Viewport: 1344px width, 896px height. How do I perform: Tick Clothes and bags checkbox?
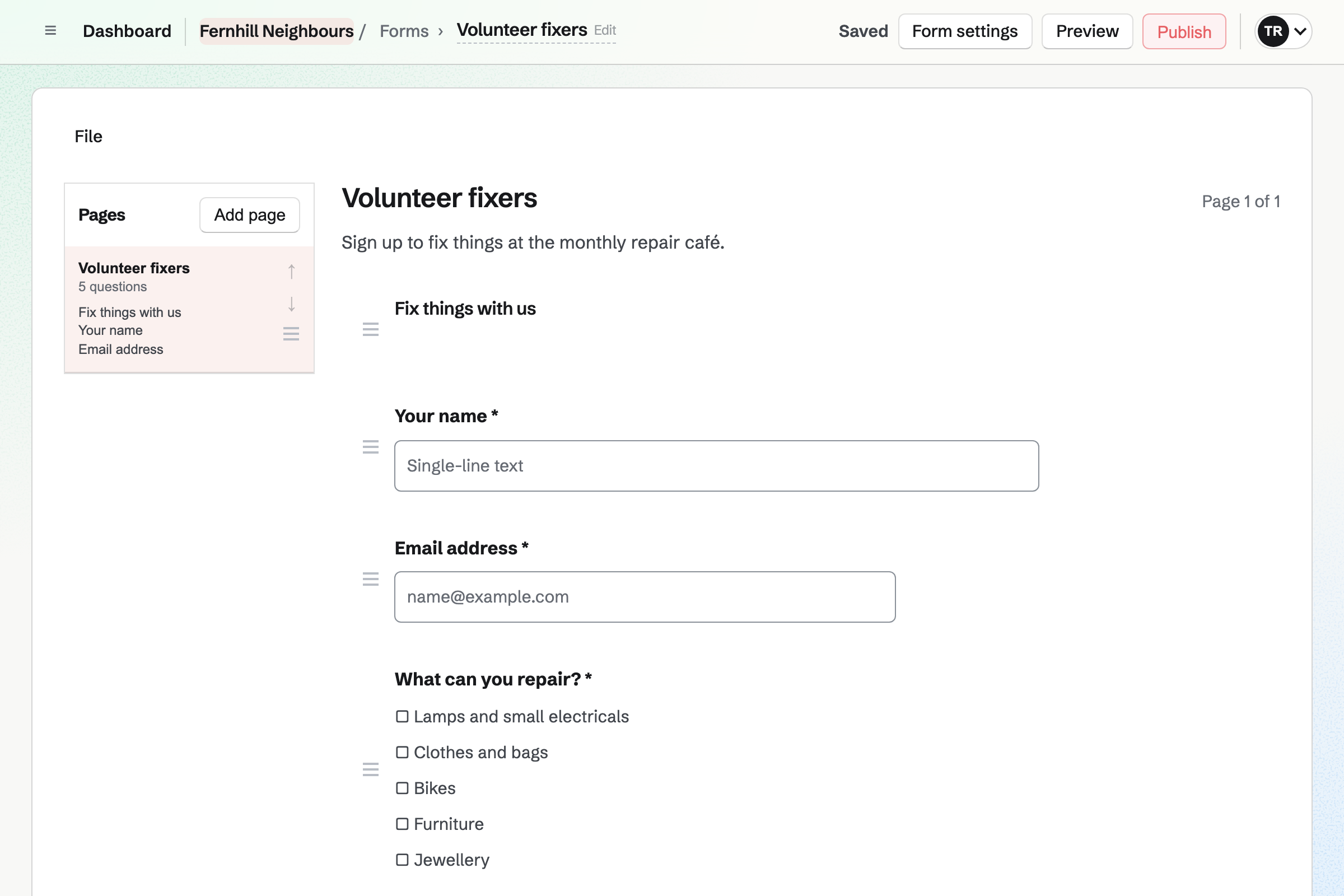402,752
